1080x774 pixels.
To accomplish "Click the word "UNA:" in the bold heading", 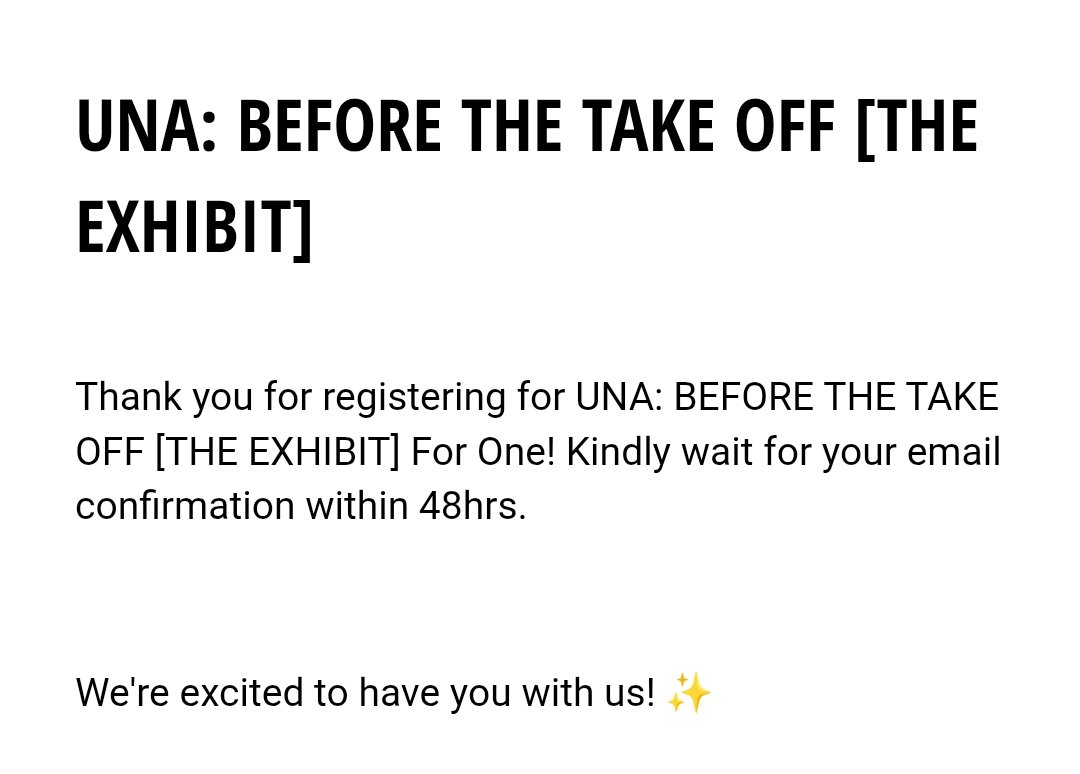I will pos(146,128).
